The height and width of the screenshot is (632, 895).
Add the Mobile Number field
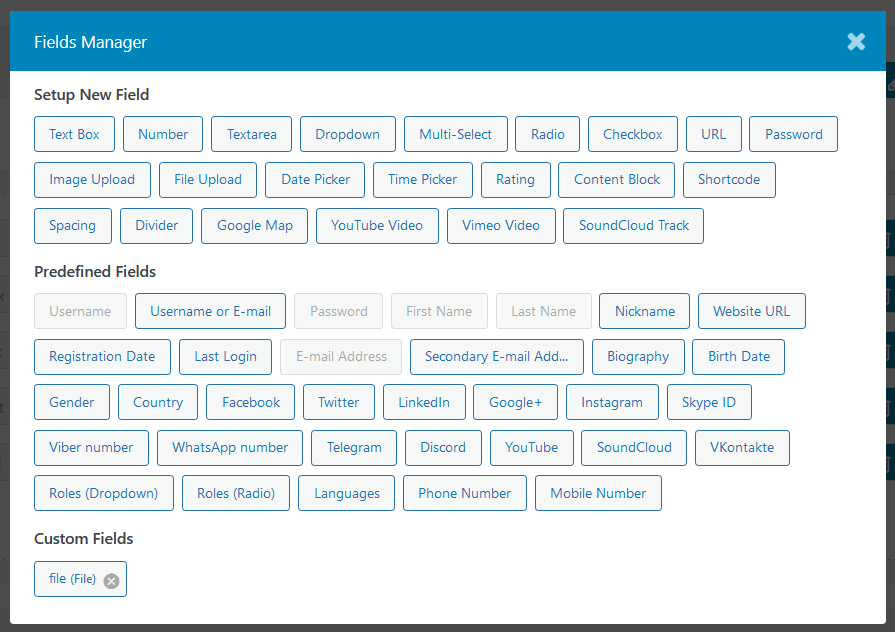pyautogui.click(x=598, y=493)
